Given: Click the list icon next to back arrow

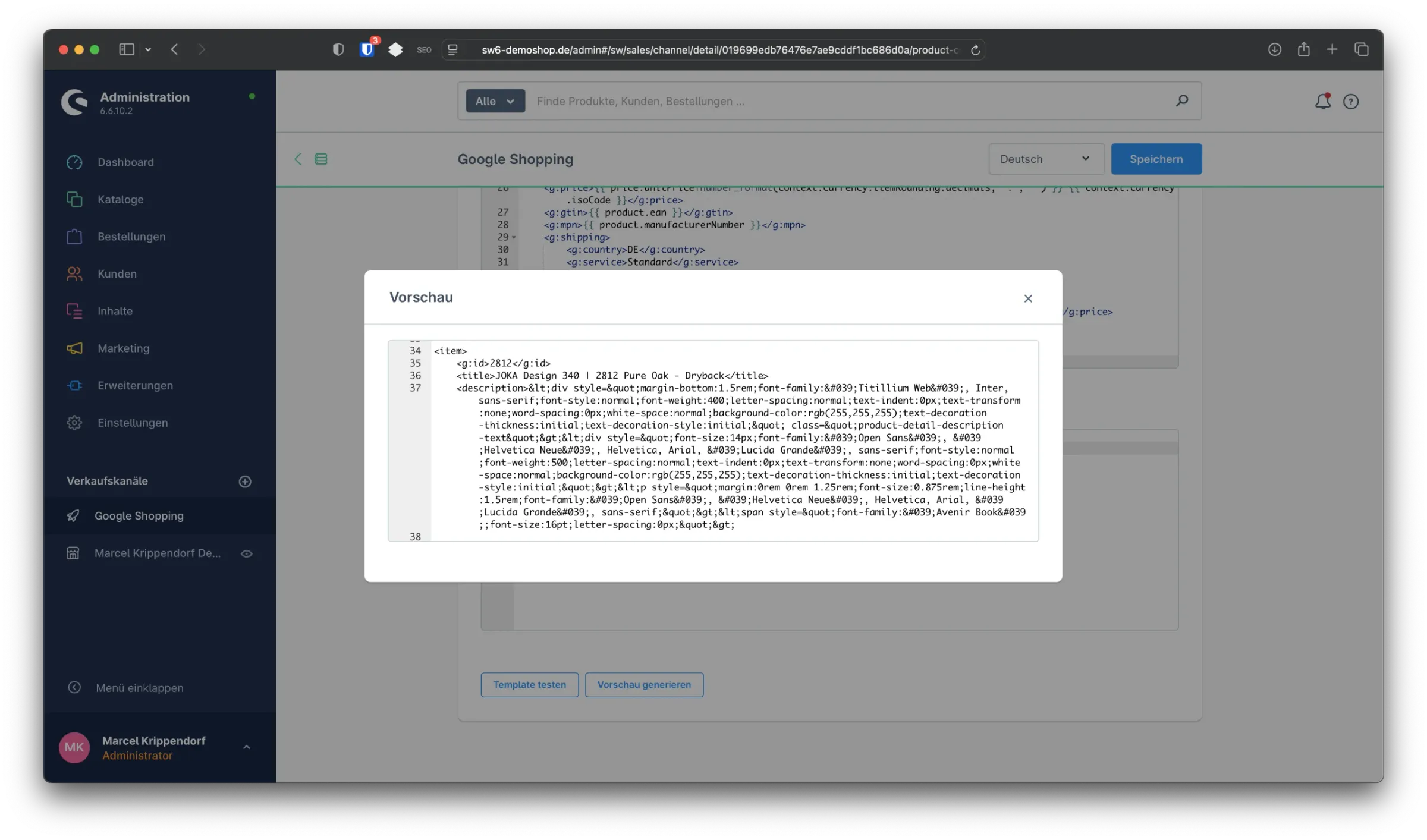Looking at the screenshot, I should (x=321, y=159).
